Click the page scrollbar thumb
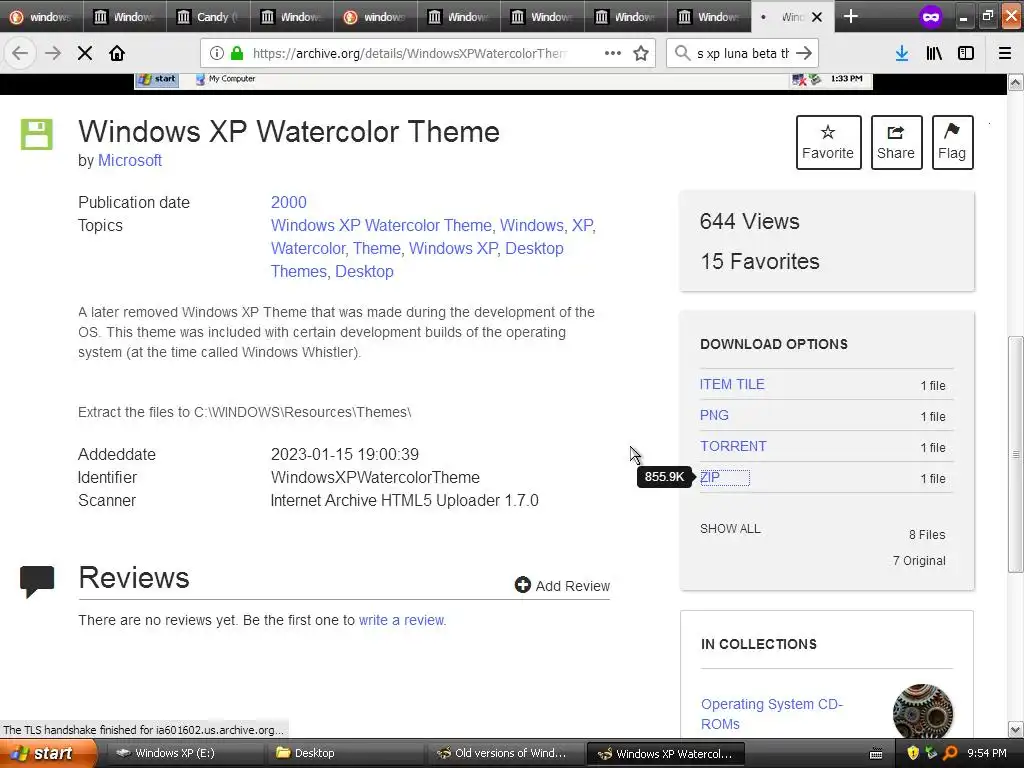This screenshot has height=768, width=1024. click(1015, 454)
